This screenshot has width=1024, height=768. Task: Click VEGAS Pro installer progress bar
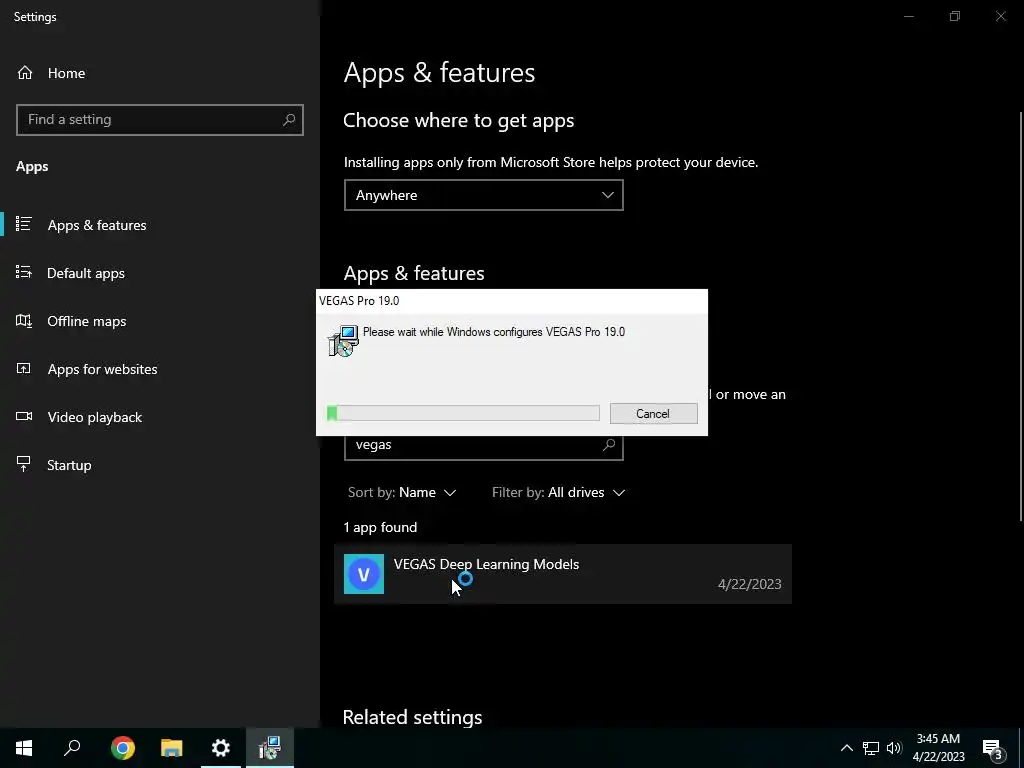(x=463, y=413)
